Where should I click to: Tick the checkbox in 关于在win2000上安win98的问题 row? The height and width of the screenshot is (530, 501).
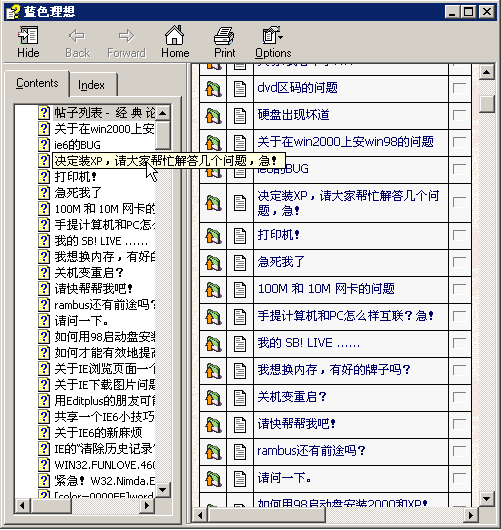[x=460, y=142]
